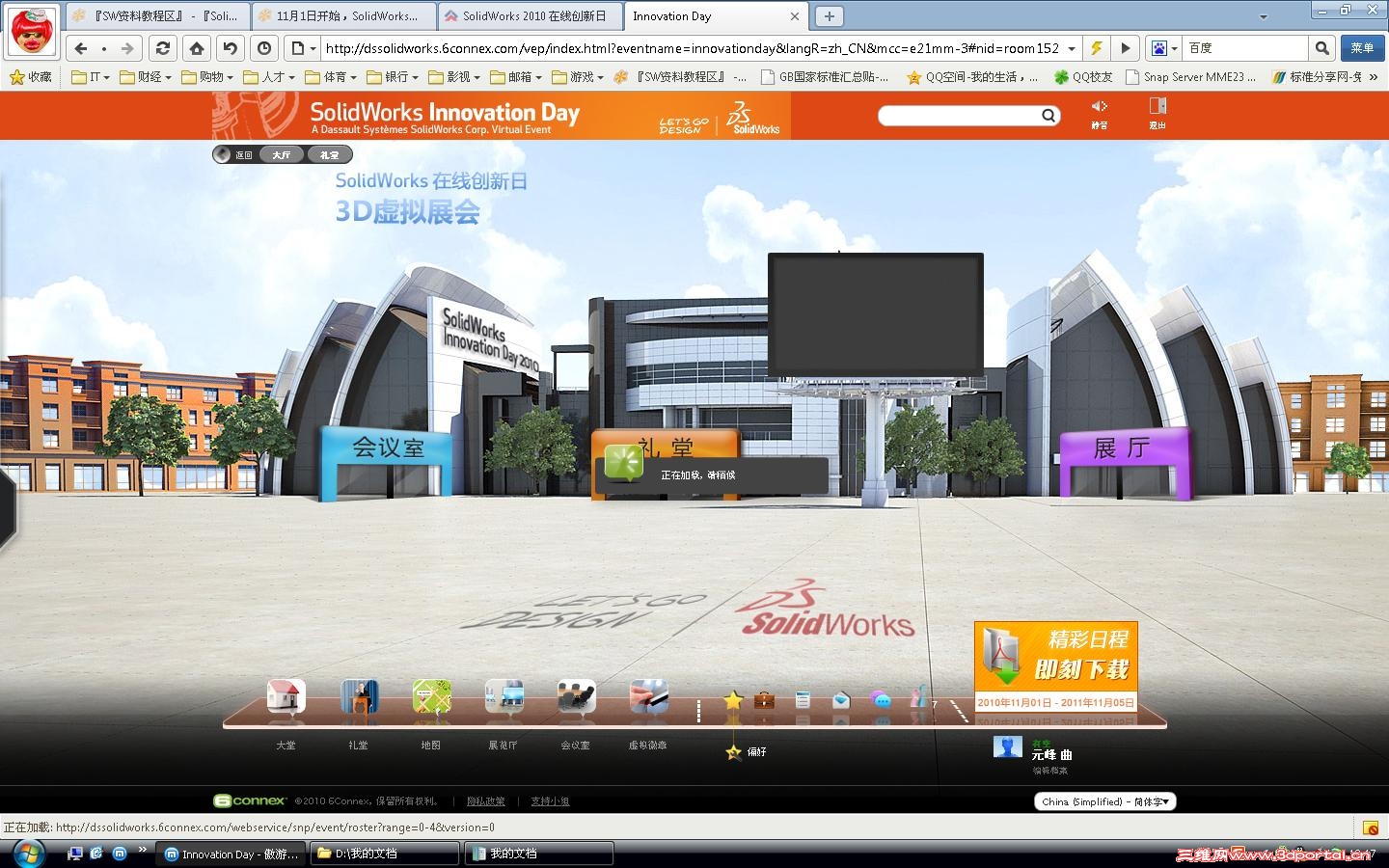Switch to the 11月1日开始 SolidWorks tab
This screenshot has width=1389, height=868.
(x=344, y=16)
